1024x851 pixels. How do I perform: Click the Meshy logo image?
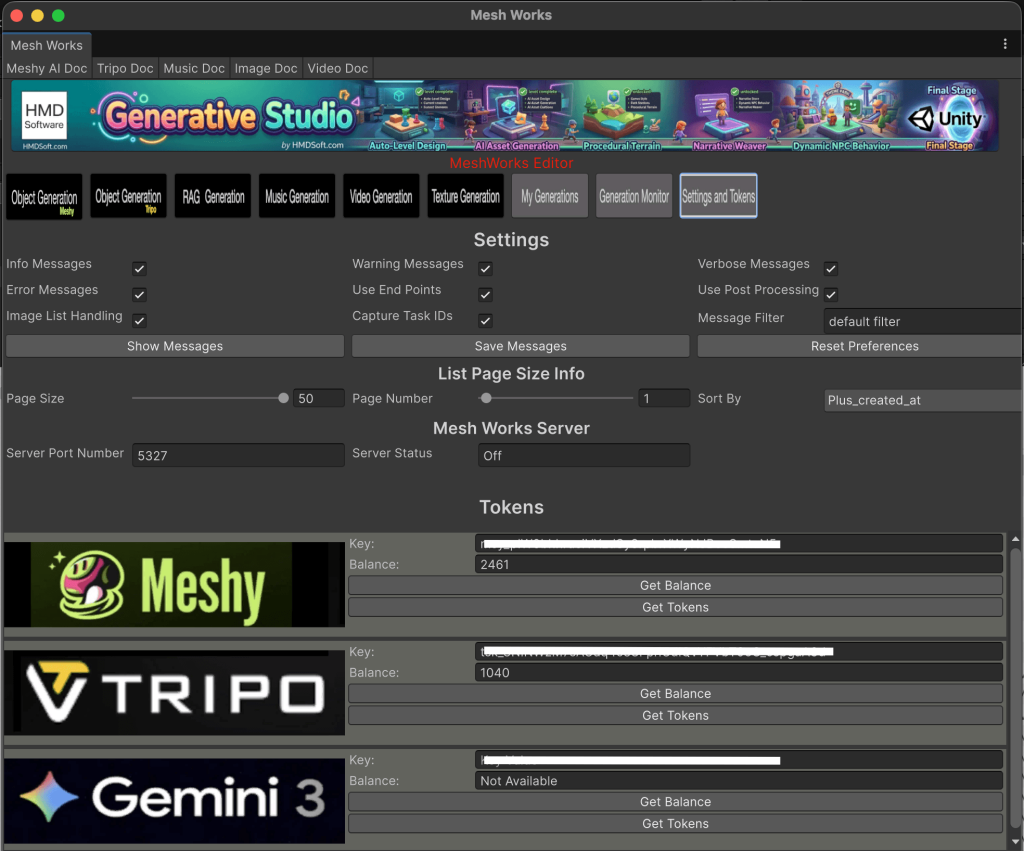click(174, 585)
